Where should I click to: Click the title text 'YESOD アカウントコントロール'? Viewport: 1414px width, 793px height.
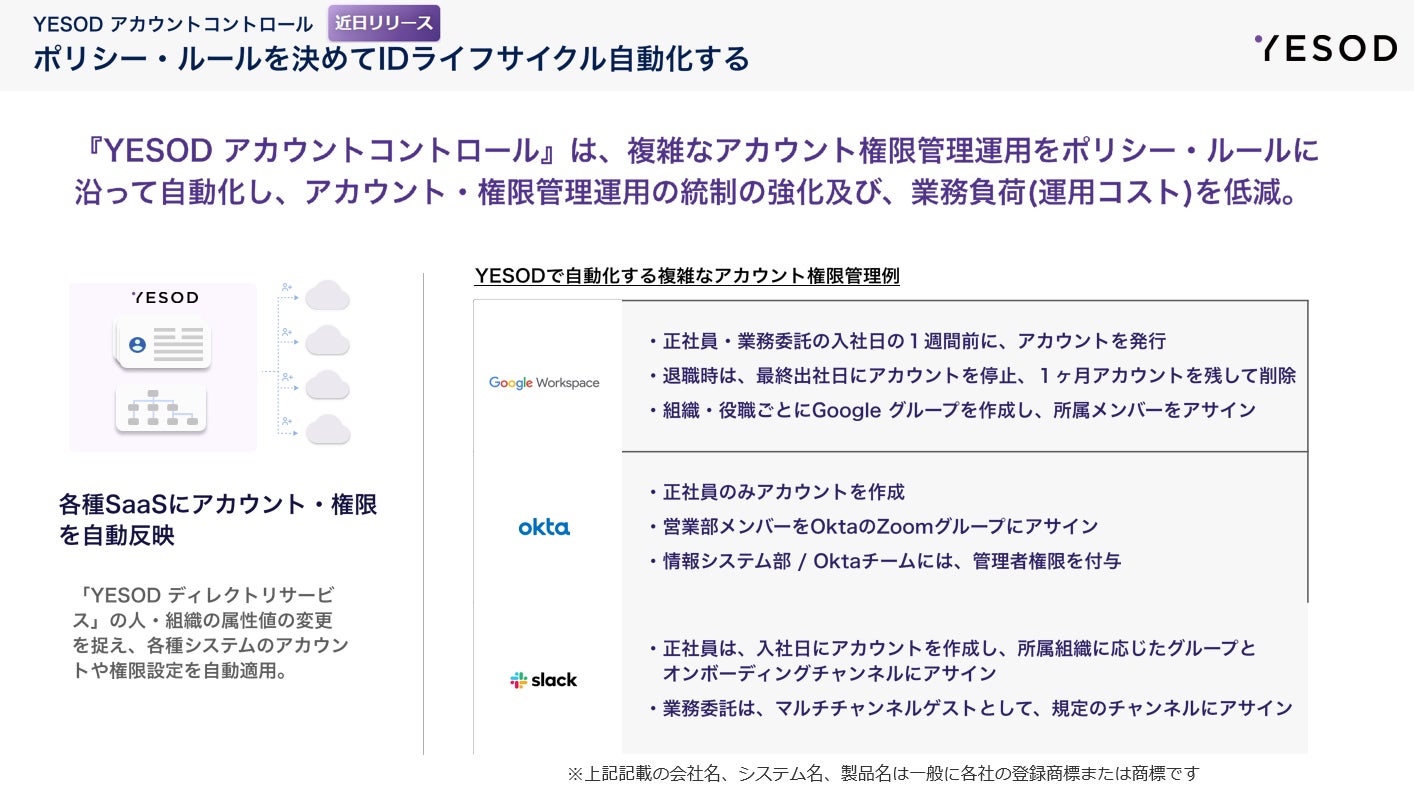(x=174, y=24)
